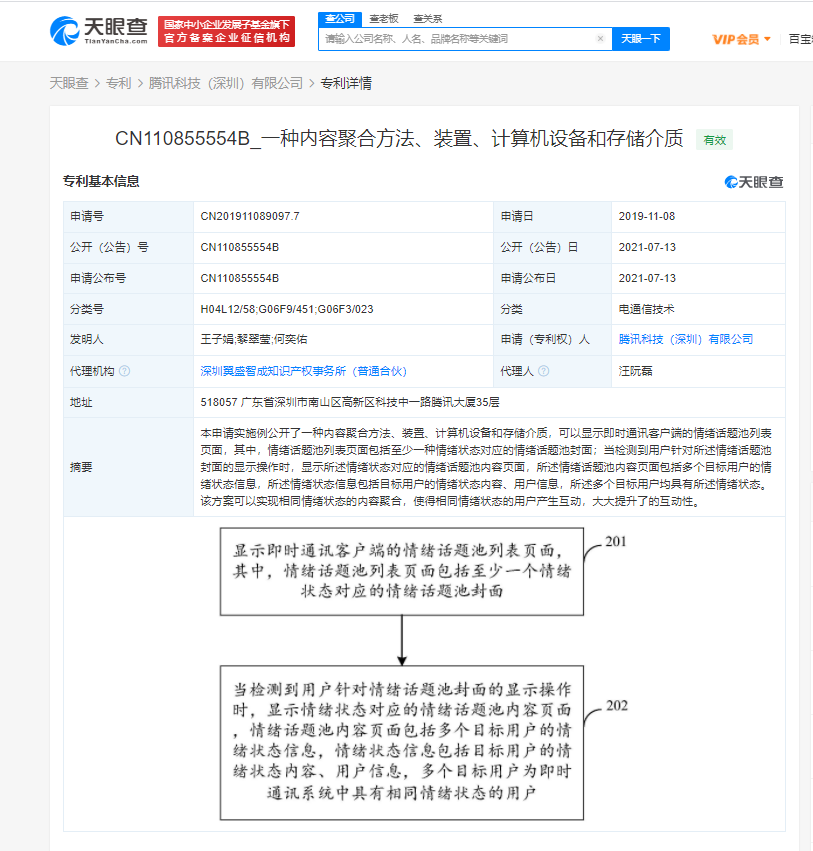Click the red 国家中小企业发展子基金旗下 banner badge
Viewport: 813px width, 851px height.
click(x=226, y=31)
